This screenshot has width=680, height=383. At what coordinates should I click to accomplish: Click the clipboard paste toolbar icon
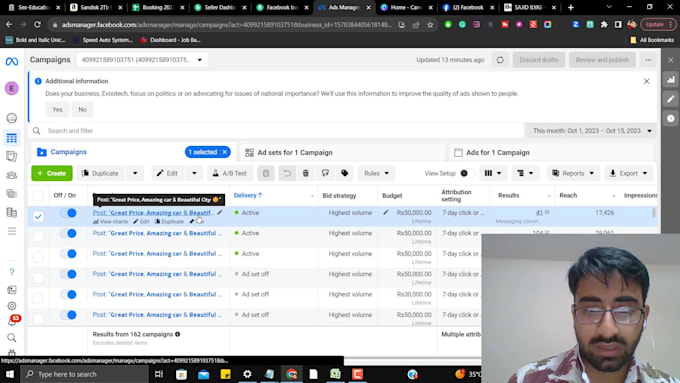[x=266, y=173]
